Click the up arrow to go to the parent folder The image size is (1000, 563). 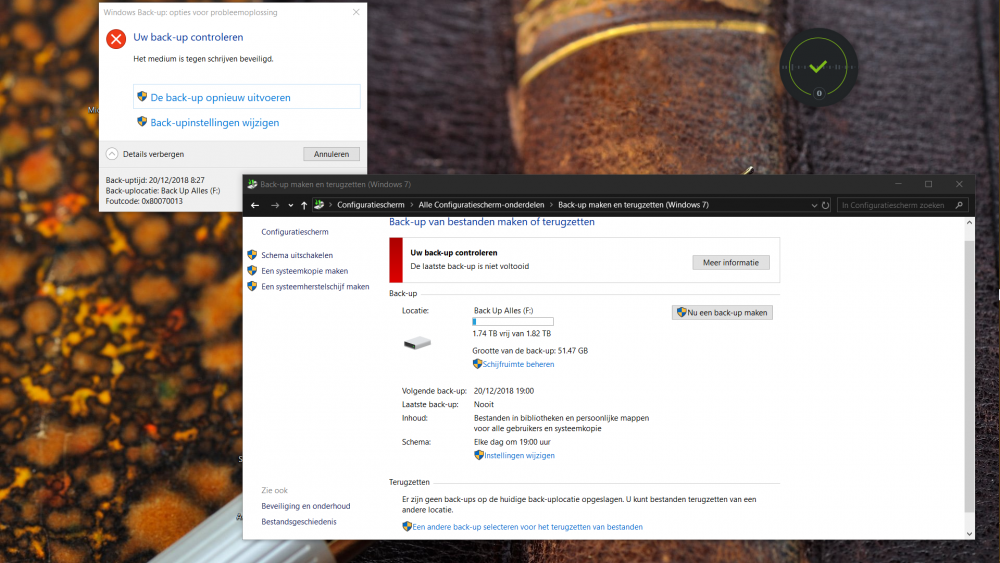tap(304, 205)
